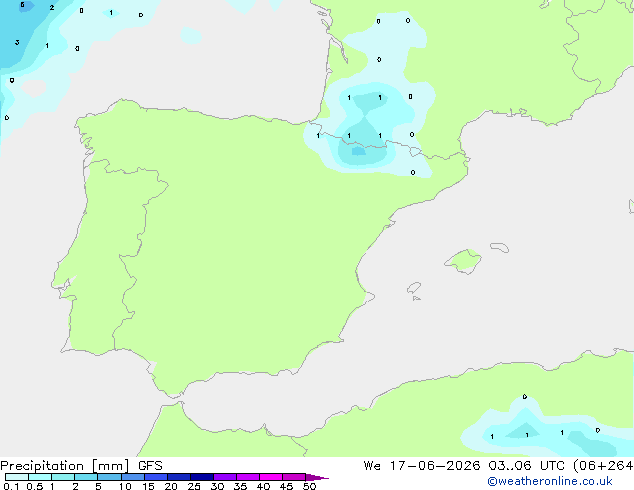Click the '5' precipitation value on the map
Viewport: 634px width, 490px height.
coord(22,5)
